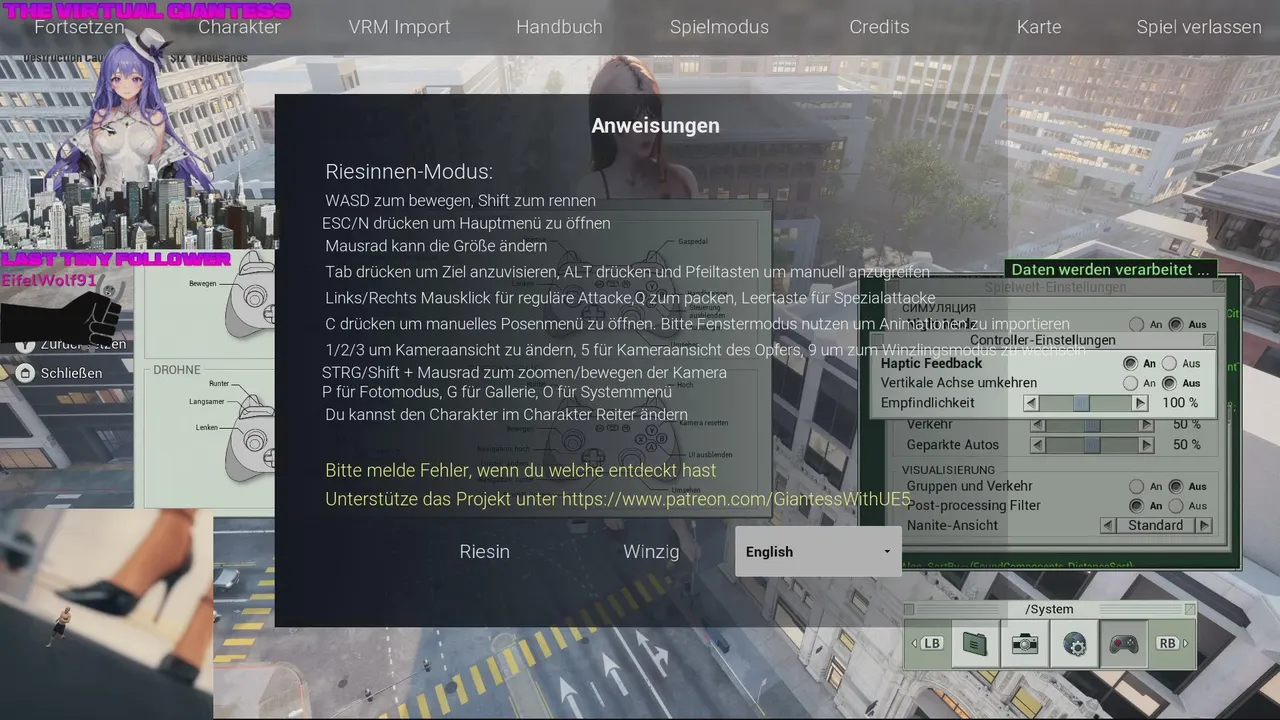Click the Empfindlichkeit slider handle
The width and height of the screenshot is (1280, 720).
1081,403
